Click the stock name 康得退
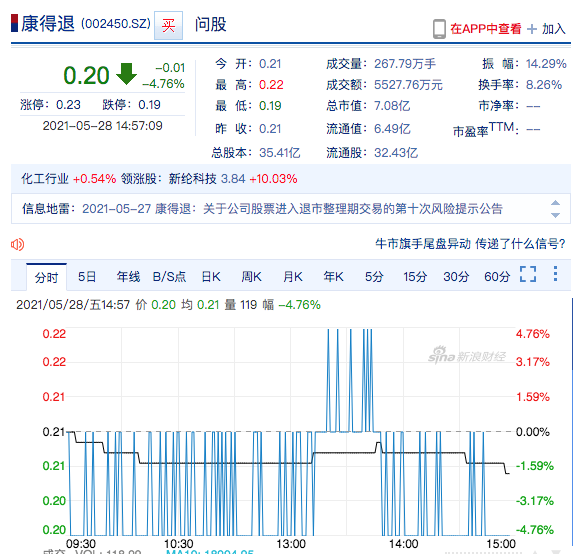 (48, 24)
